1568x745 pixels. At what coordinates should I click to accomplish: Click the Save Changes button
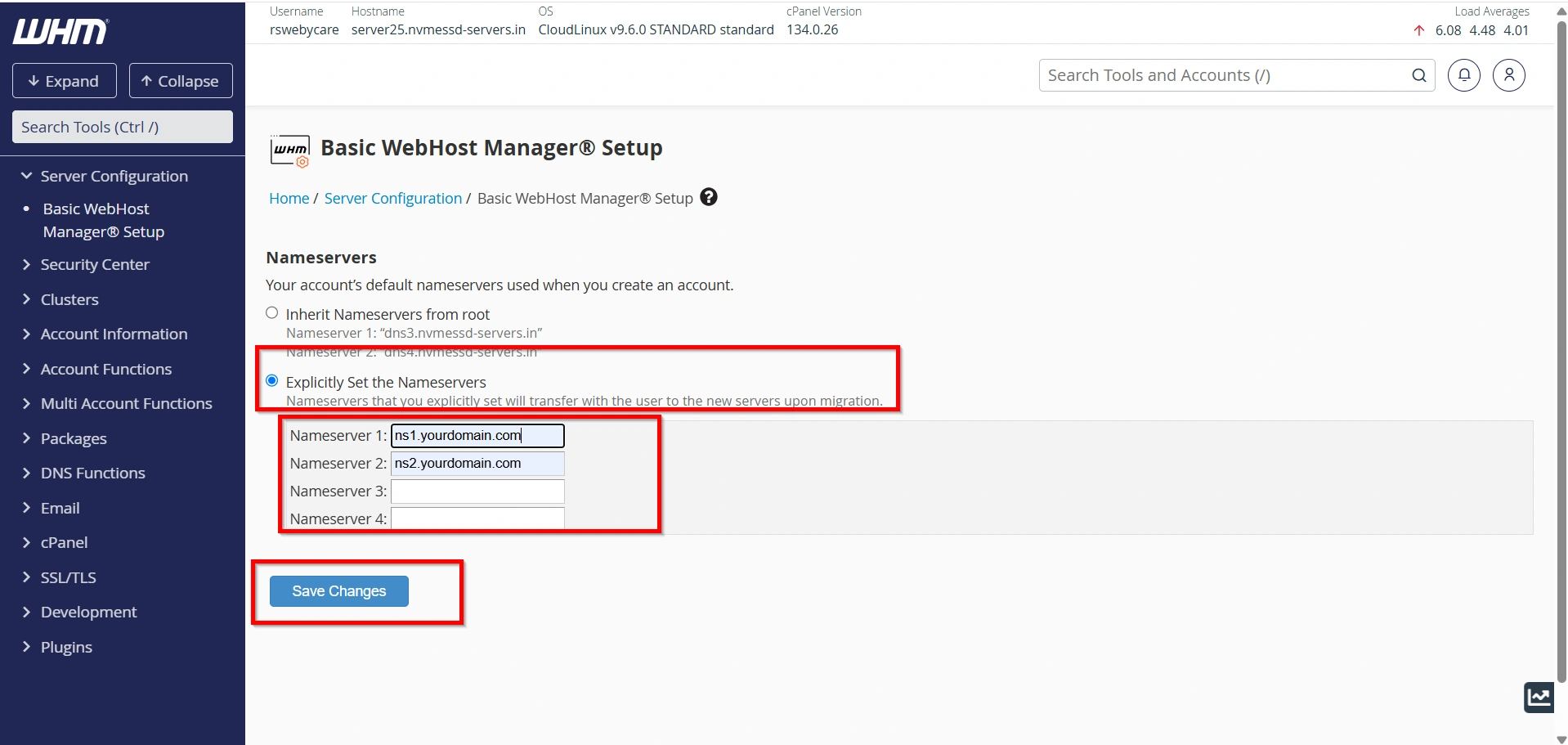339,591
